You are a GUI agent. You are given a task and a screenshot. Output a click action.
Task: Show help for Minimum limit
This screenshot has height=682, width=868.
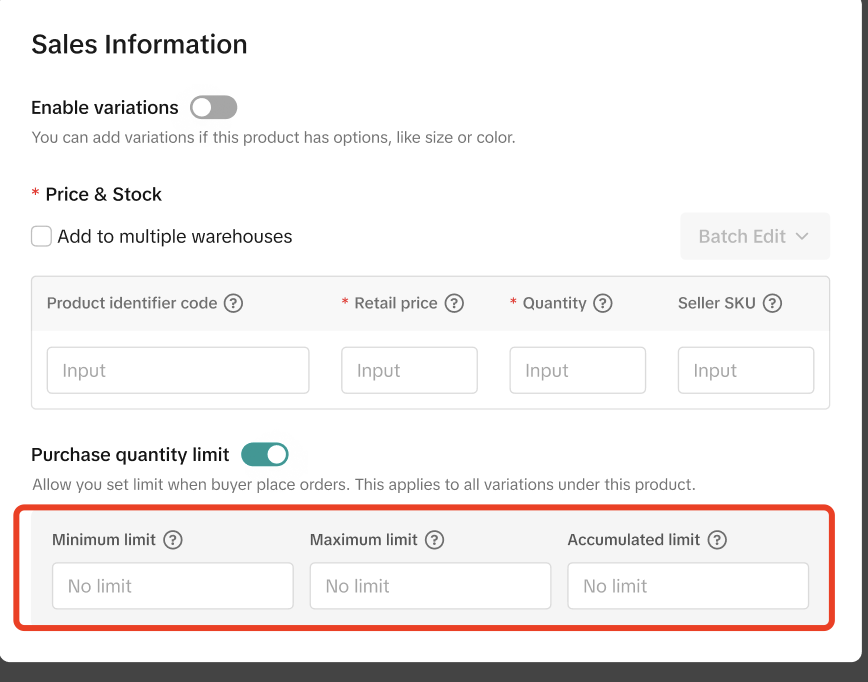click(x=173, y=540)
